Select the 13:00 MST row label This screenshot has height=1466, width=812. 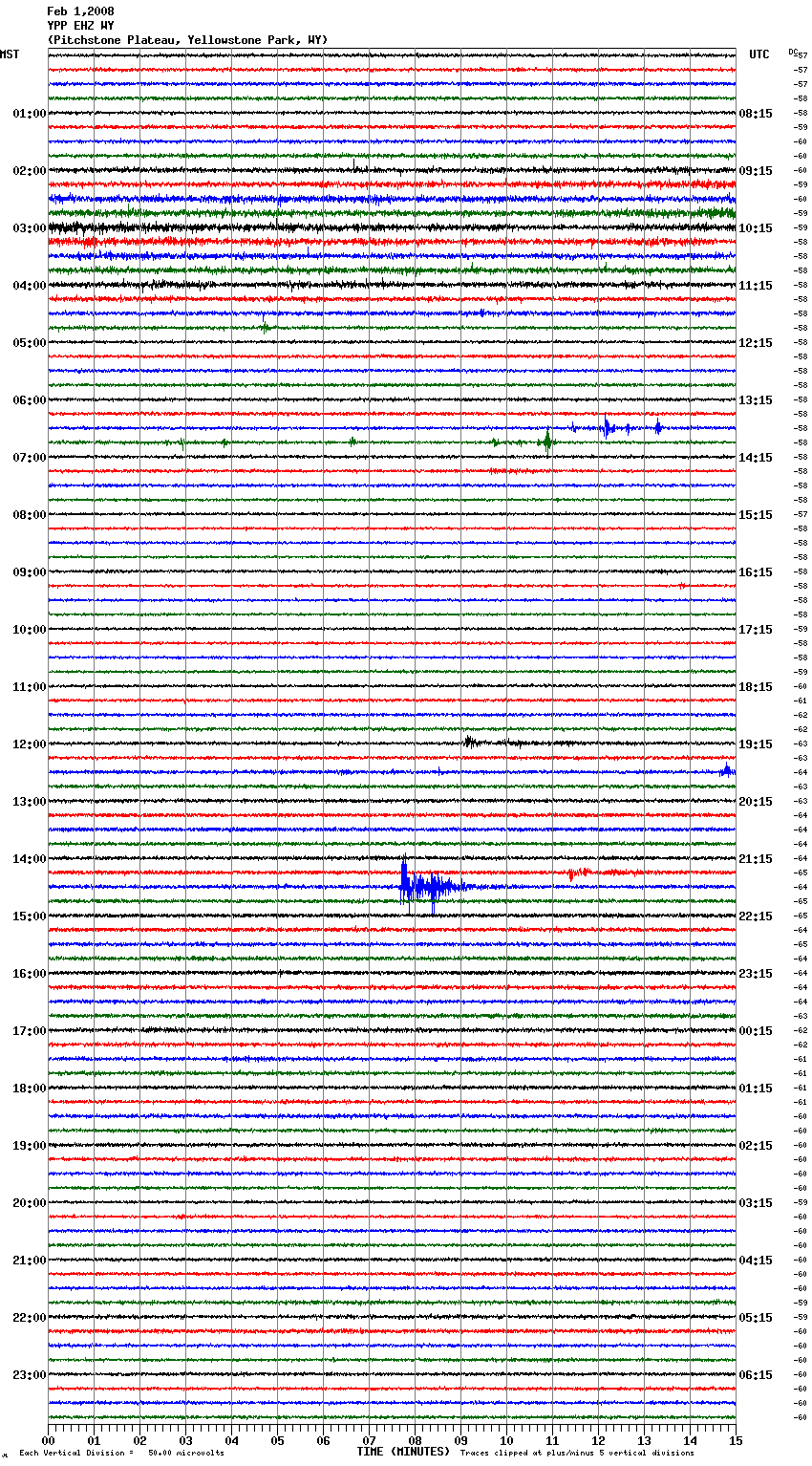coord(30,802)
